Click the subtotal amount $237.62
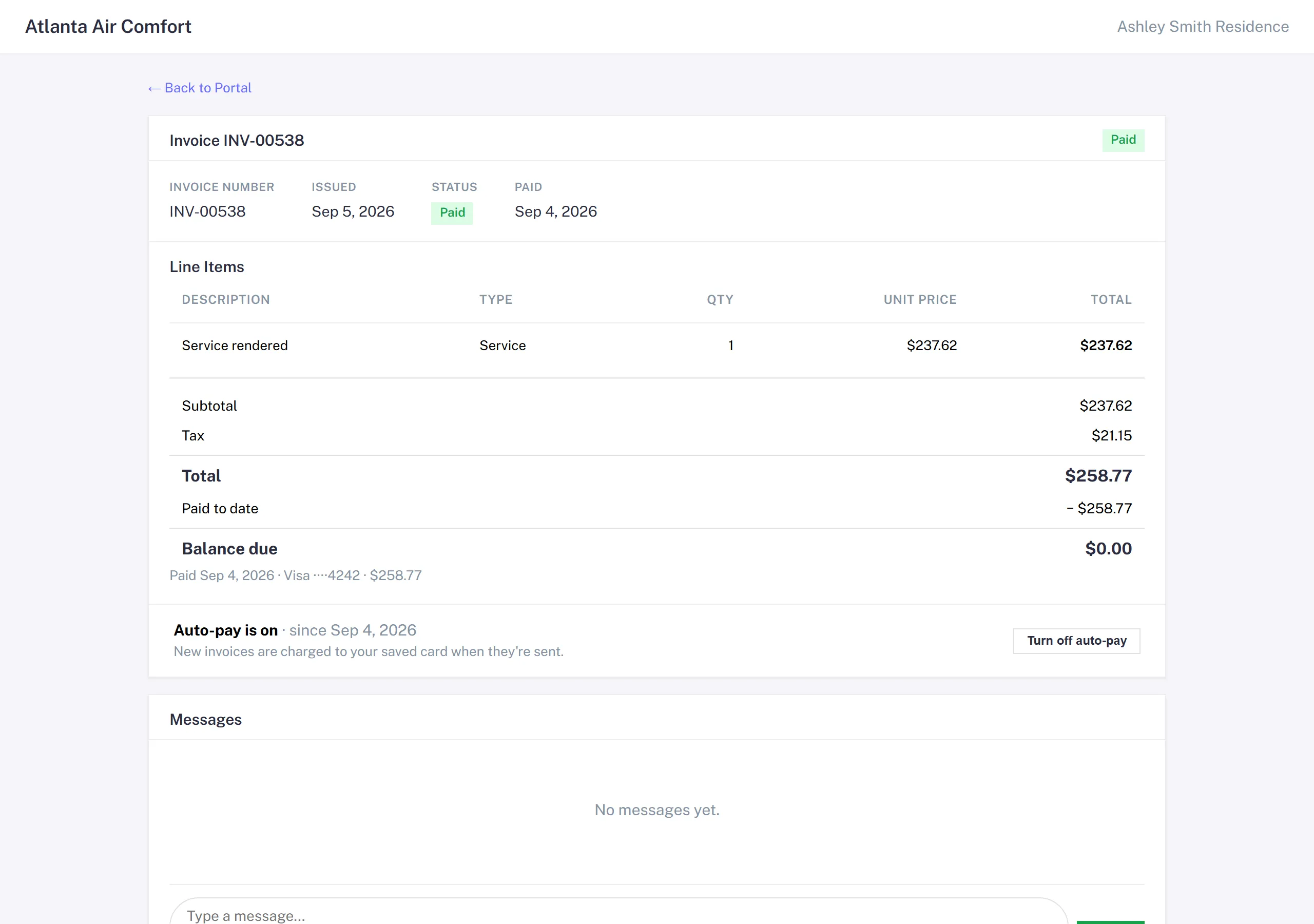The height and width of the screenshot is (924, 1314). 1106,406
